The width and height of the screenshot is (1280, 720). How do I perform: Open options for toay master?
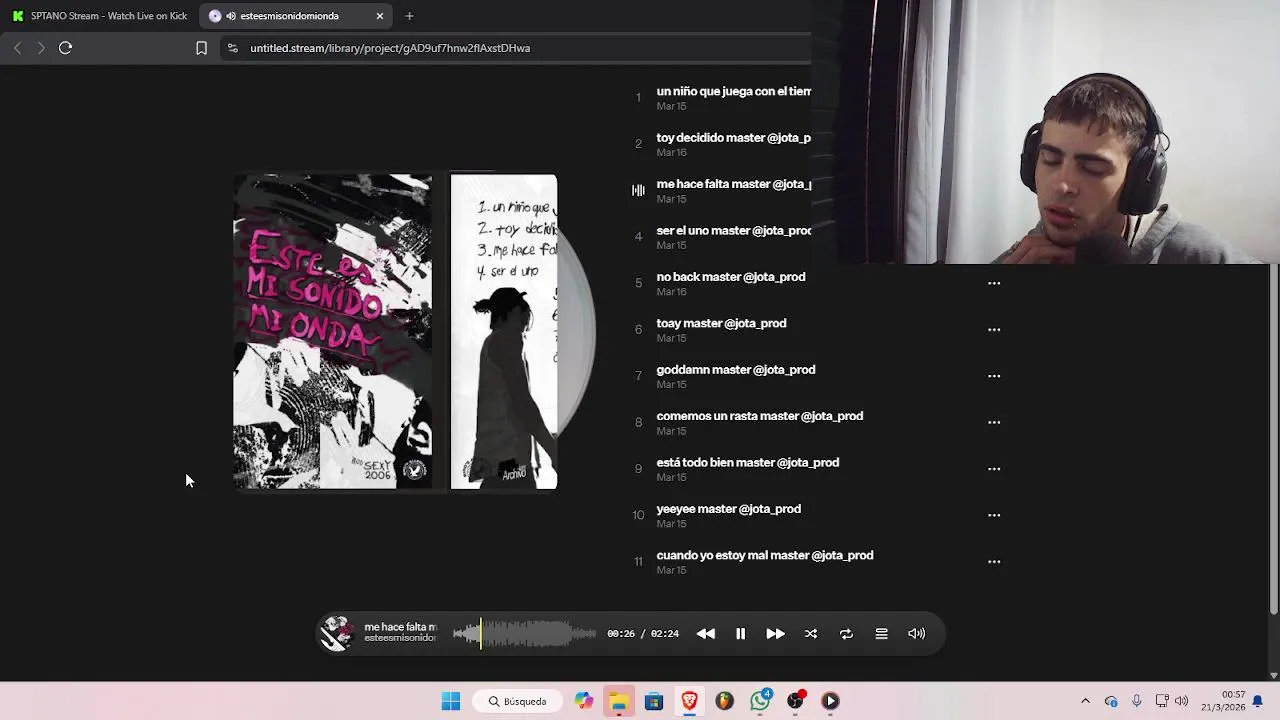point(994,329)
